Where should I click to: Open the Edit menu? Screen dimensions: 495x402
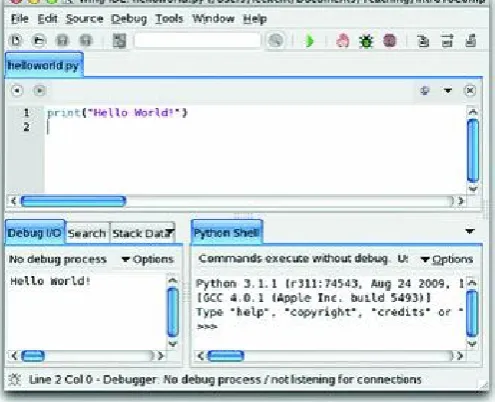[47, 18]
